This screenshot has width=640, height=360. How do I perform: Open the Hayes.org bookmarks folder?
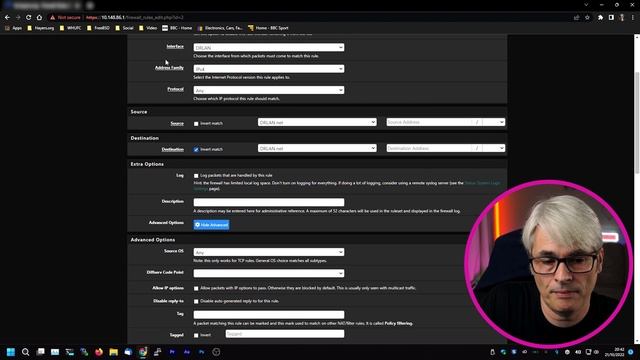pos(41,28)
